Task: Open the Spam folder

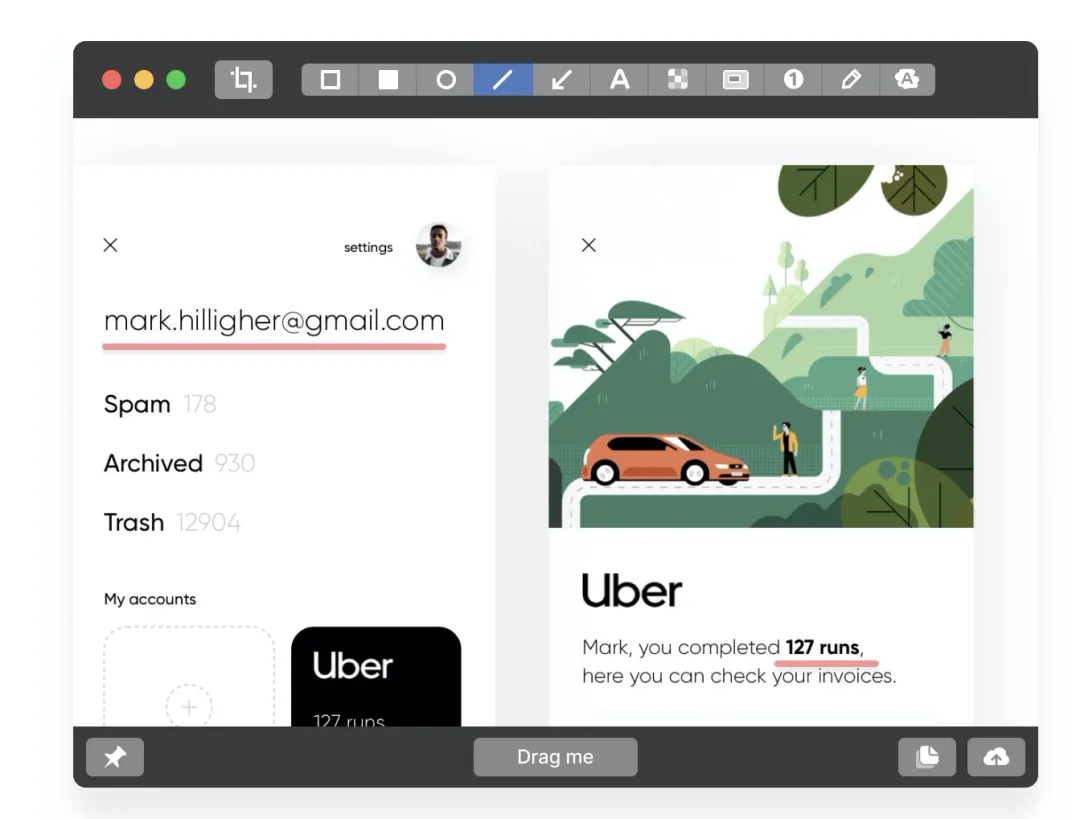Action: [160, 404]
